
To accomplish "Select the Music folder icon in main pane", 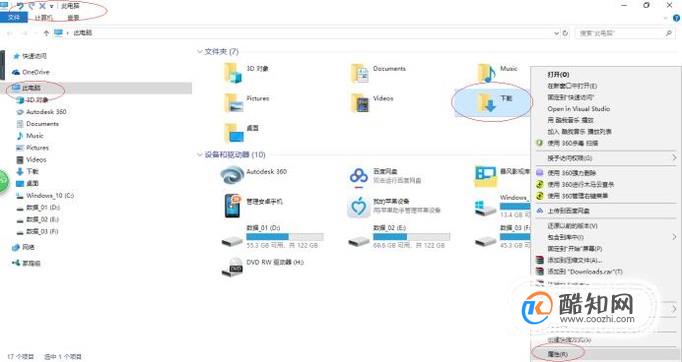I will (x=487, y=73).
